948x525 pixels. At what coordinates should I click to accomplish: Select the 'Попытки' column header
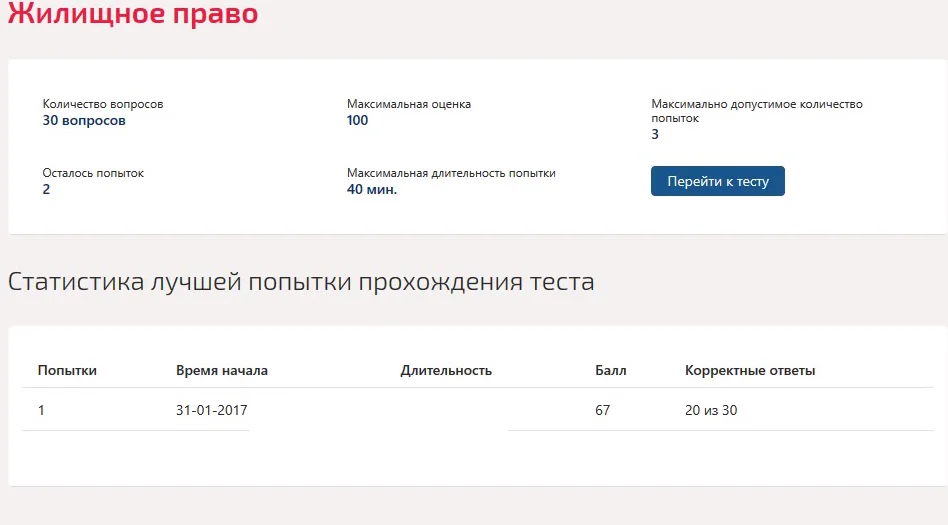coord(67,370)
